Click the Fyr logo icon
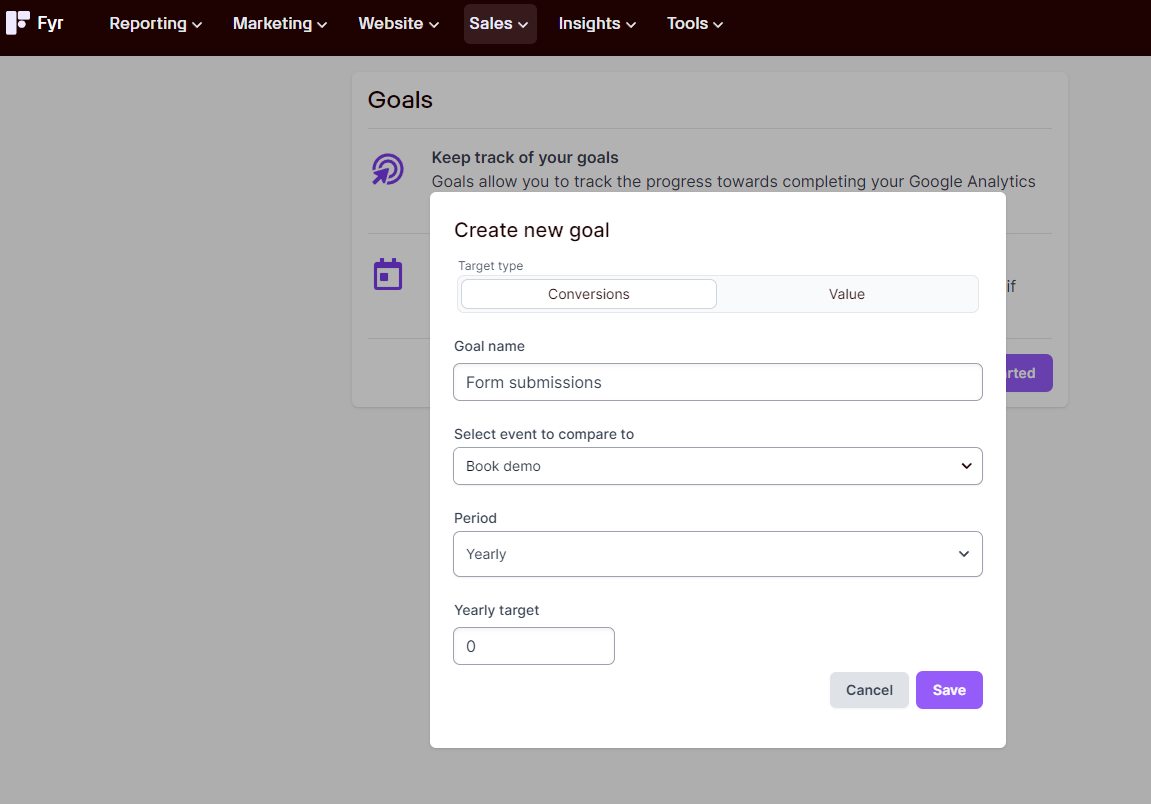 coord(18,23)
